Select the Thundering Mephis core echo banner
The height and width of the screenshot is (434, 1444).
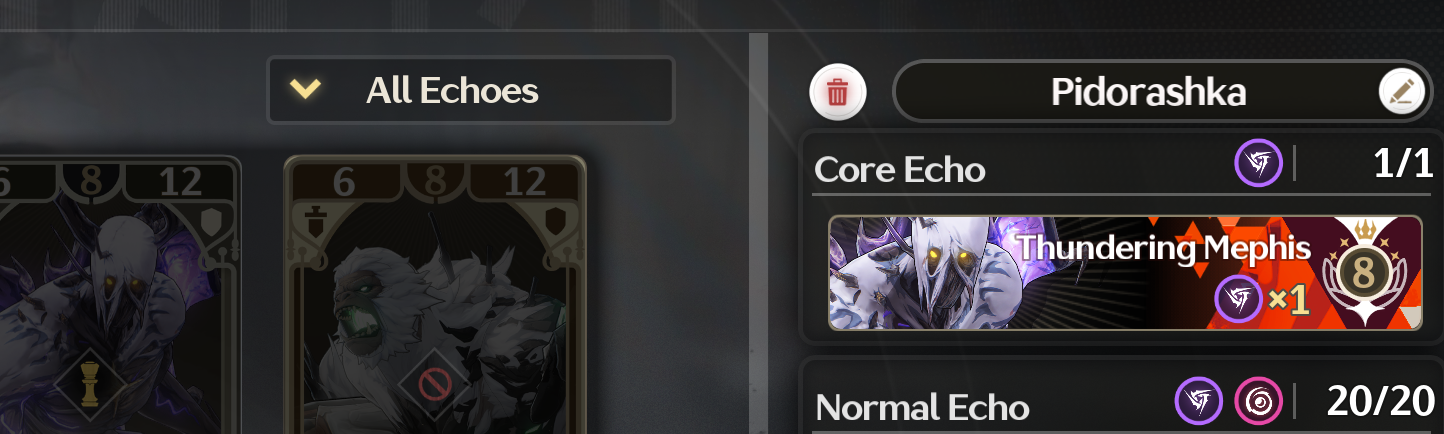[x=1125, y=273]
